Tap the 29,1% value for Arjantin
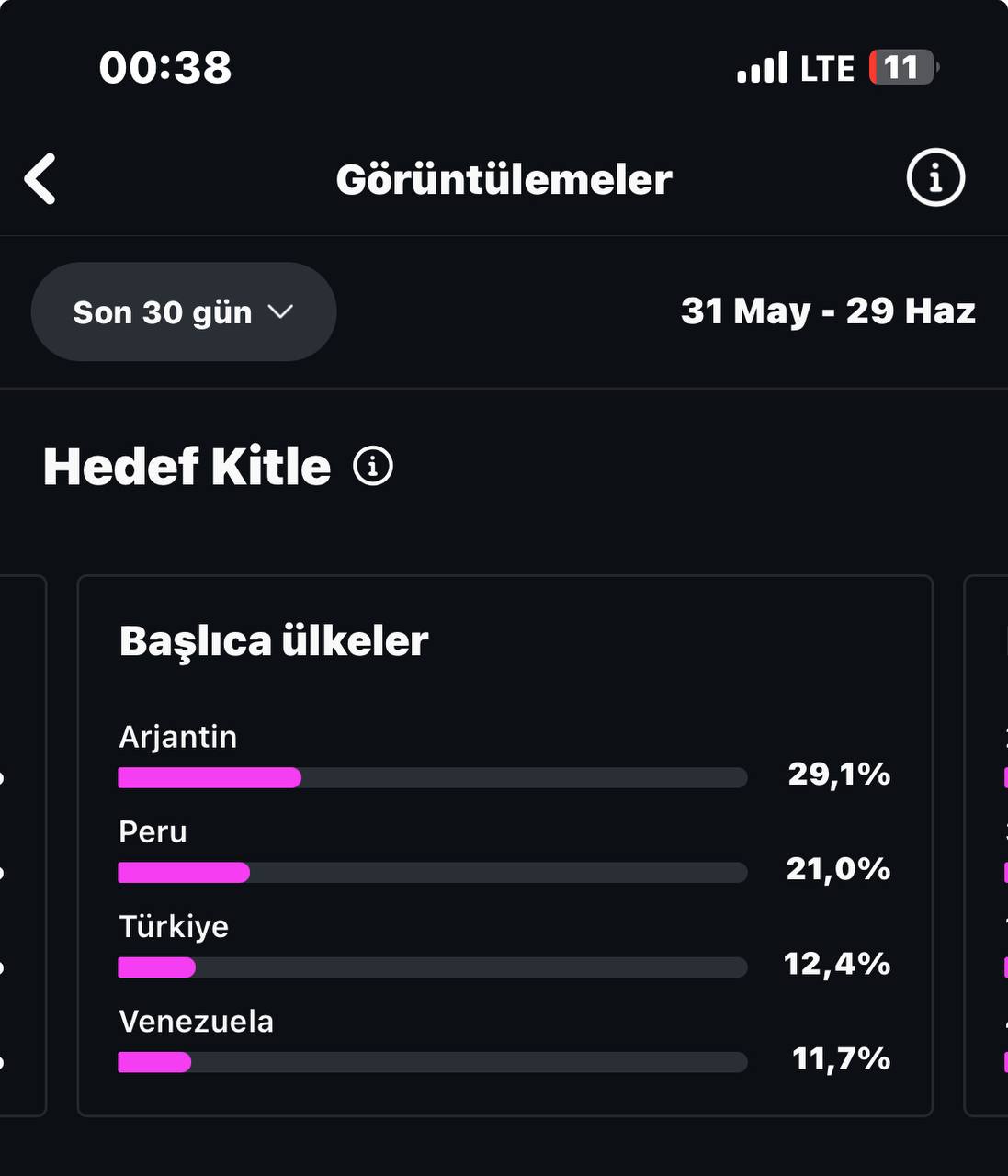 coord(839,775)
